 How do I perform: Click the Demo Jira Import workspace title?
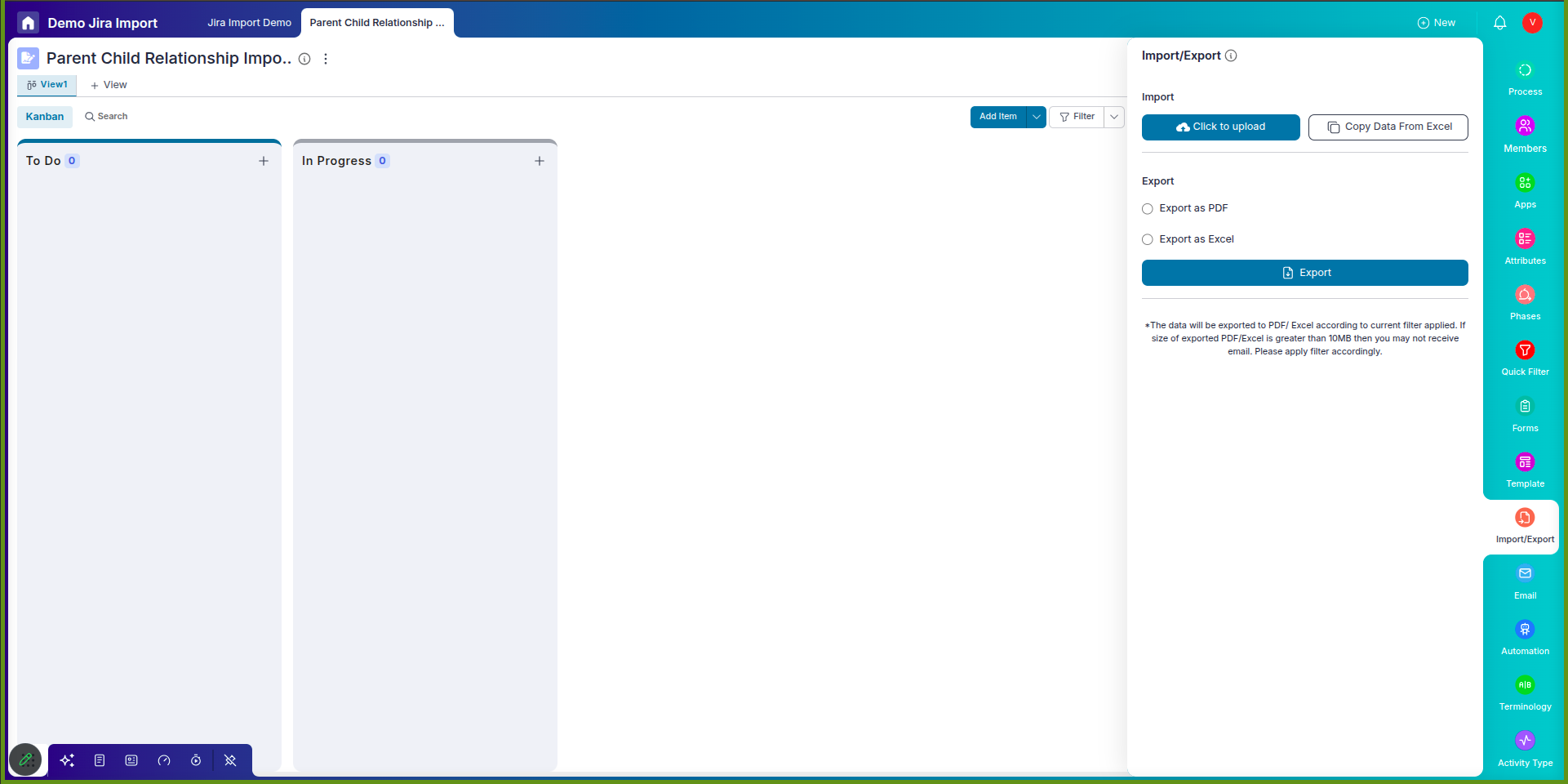click(x=103, y=23)
